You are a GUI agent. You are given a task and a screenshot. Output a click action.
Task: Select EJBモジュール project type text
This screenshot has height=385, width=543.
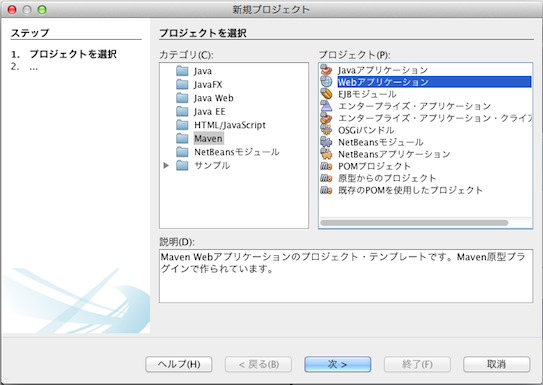tap(367, 94)
